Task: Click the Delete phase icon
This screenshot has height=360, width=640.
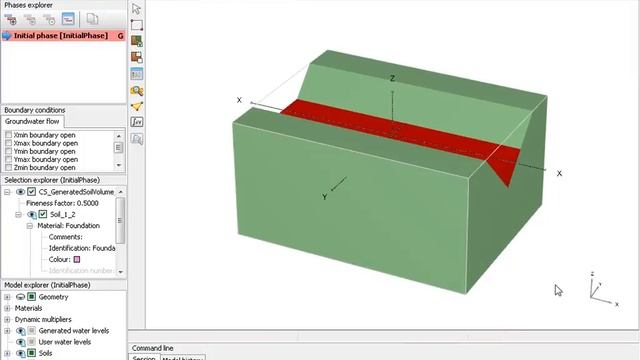Action: pos(49,19)
